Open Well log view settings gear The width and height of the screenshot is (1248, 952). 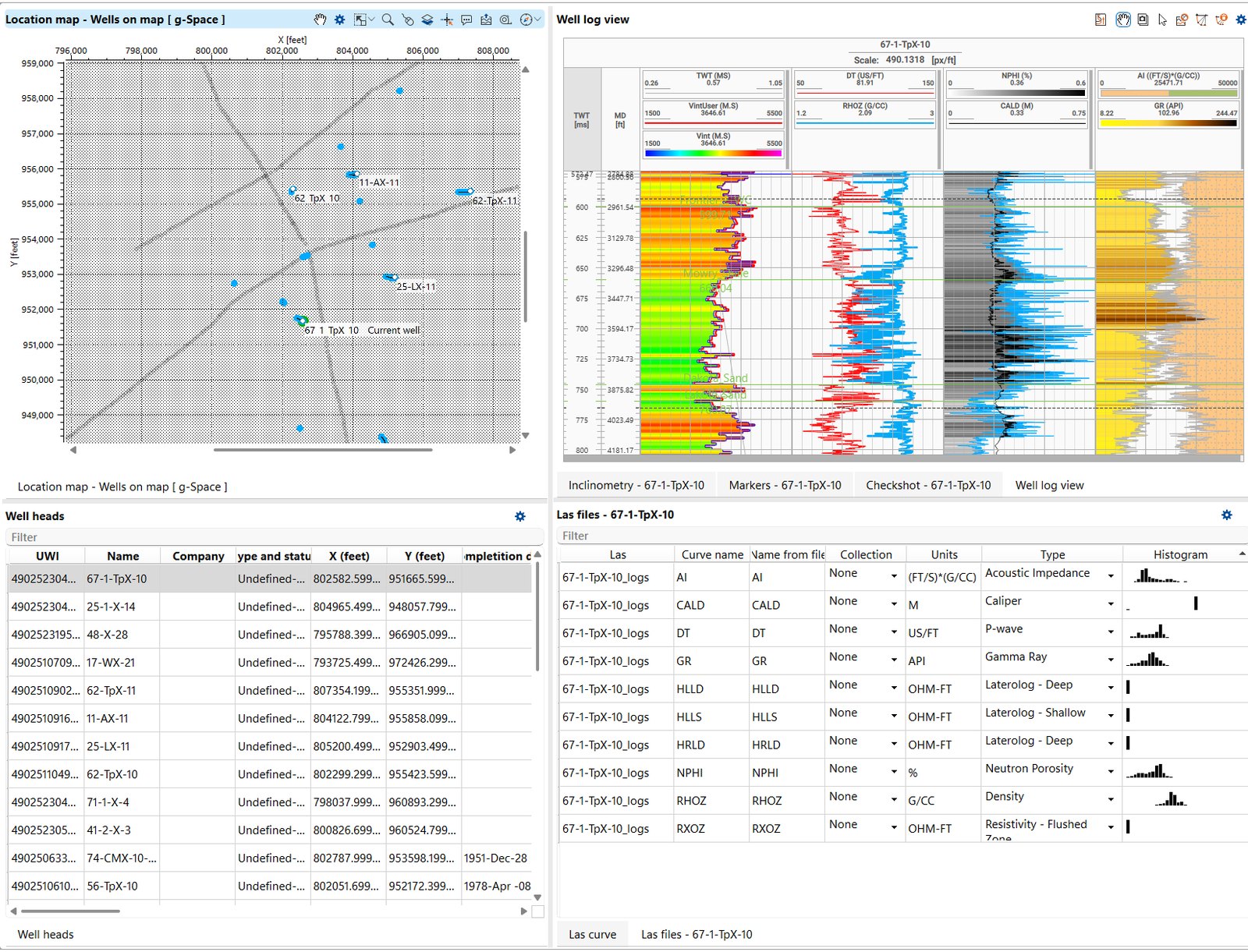(x=1241, y=19)
